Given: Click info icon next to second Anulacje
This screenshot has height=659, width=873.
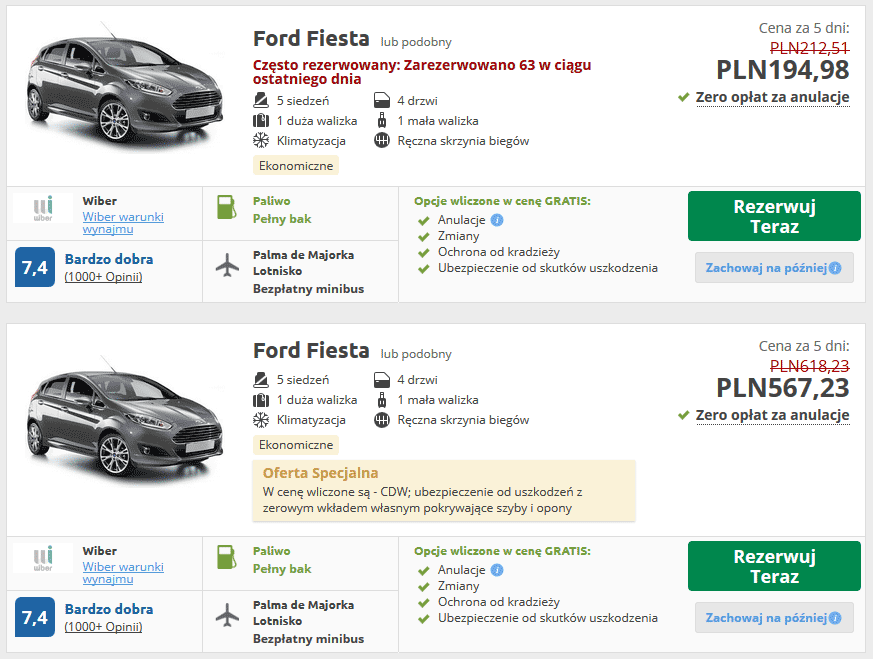Looking at the screenshot, I should 497,571.
